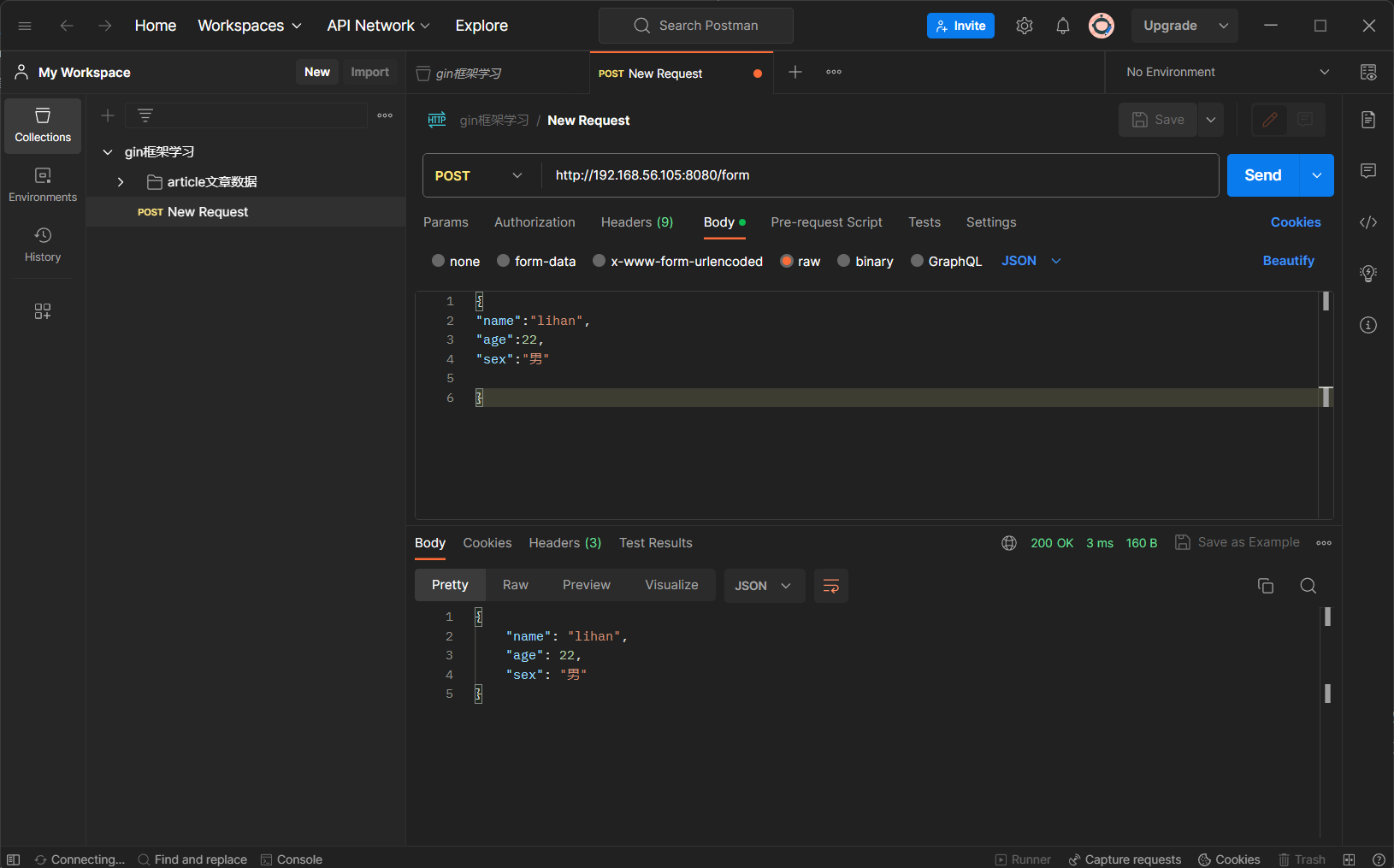1394x868 pixels.
Task: Open response options three-dot menu
Action: (x=1324, y=543)
